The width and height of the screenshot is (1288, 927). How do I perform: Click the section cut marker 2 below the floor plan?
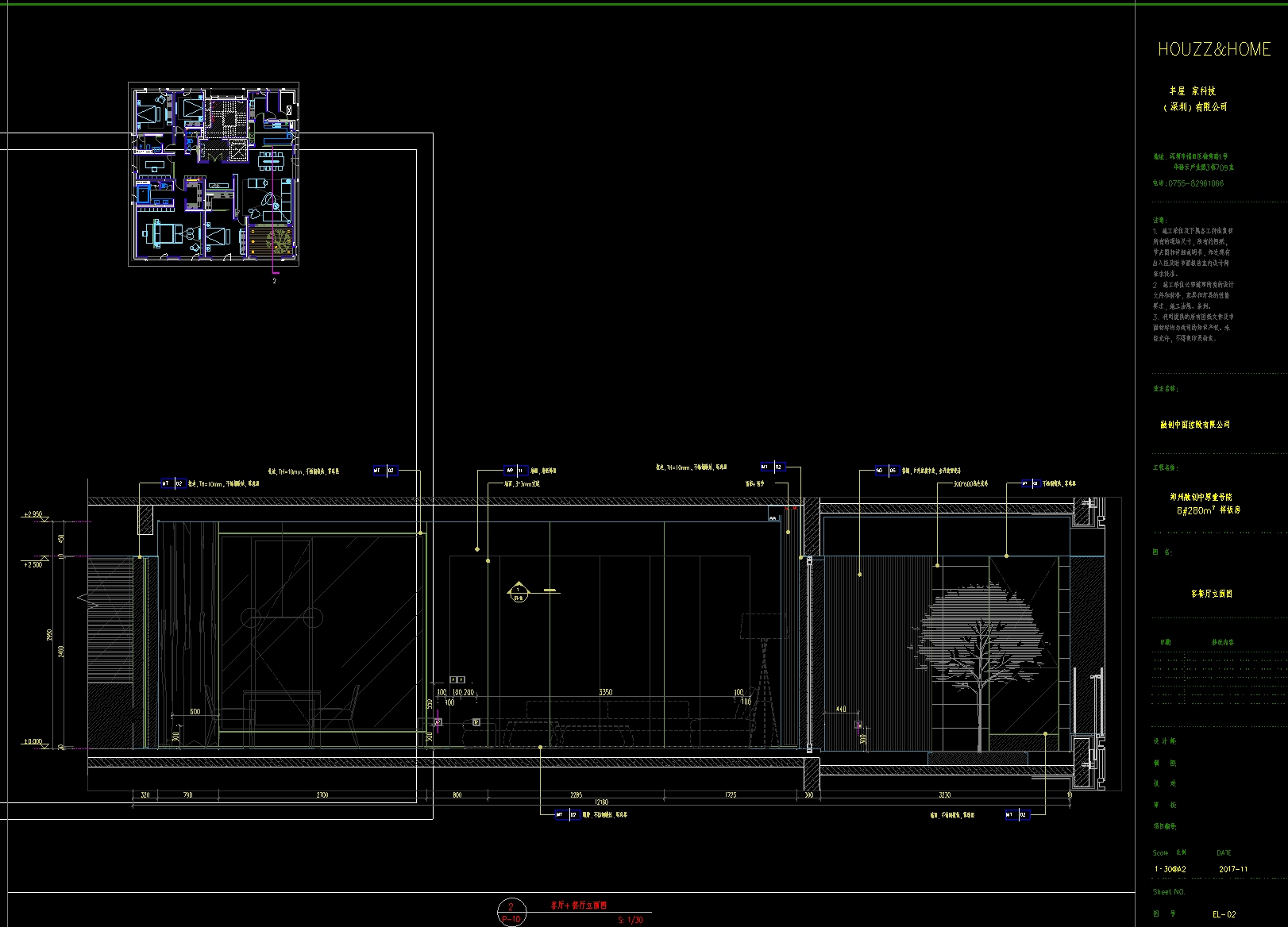click(275, 277)
